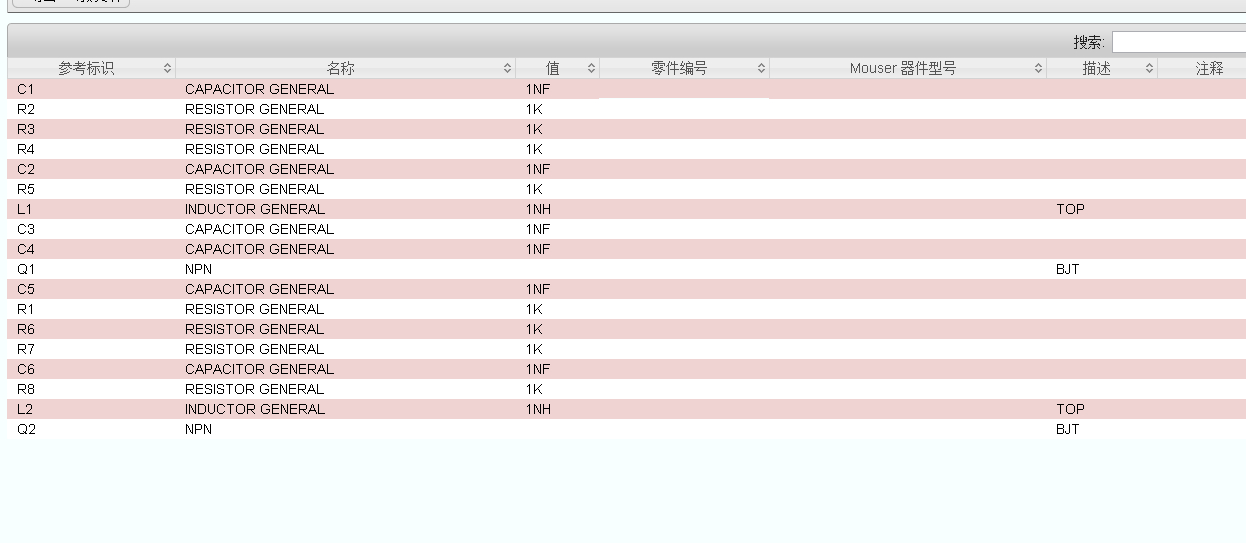This screenshot has width=1246, height=543.
Task: Select the R6 reference cell
Action: (26, 329)
